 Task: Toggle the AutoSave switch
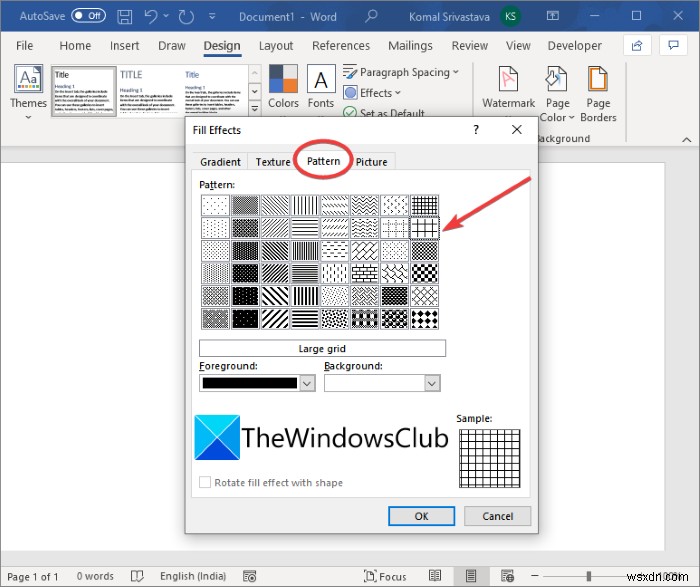(88, 16)
